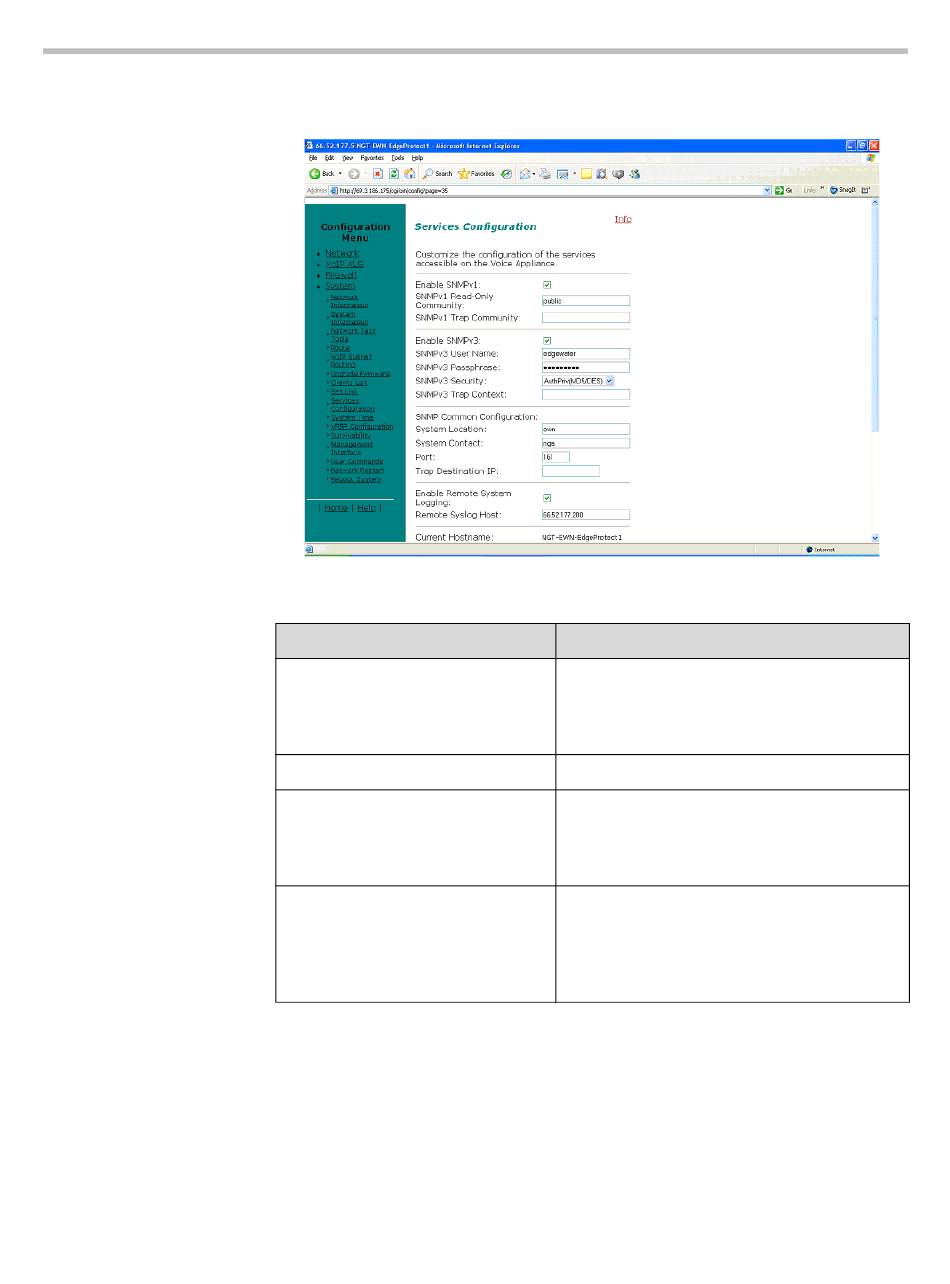This screenshot has width=950, height=1284.
Task: Click the Mail toolbar icon
Action: 525,174
